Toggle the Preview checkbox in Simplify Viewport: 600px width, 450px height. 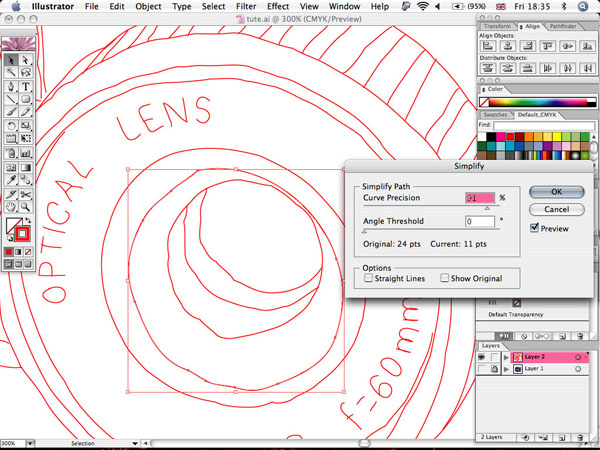[535, 228]
